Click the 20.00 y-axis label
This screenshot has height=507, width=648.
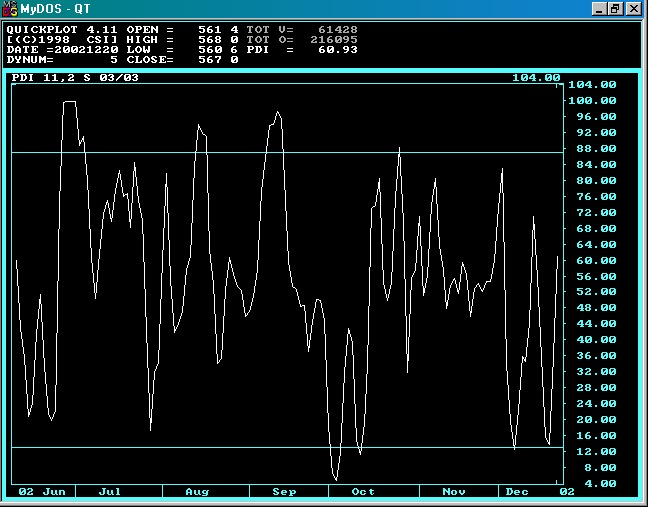(x=596, y=420)
